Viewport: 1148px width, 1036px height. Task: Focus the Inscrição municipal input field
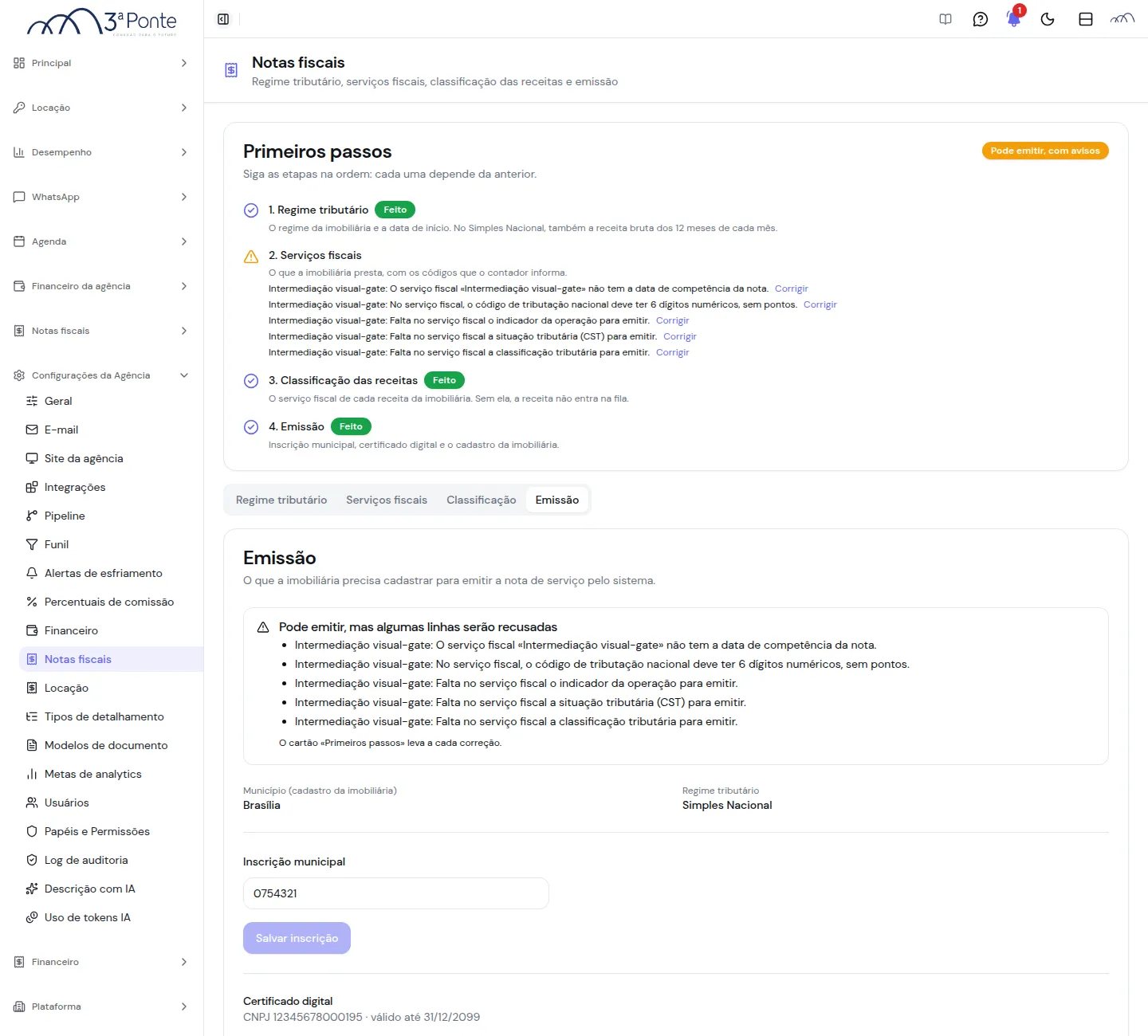pyautogui.click(x=396, y=893)
